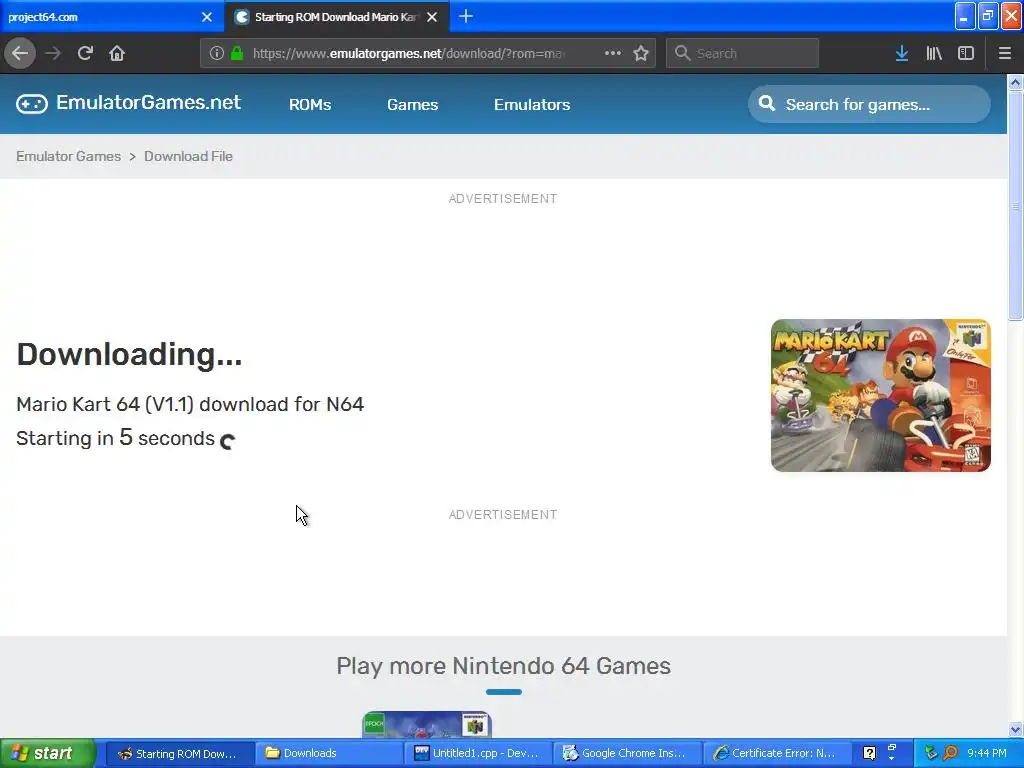
Task: Open the downloads arrow panel
Action: pos(902,53)
